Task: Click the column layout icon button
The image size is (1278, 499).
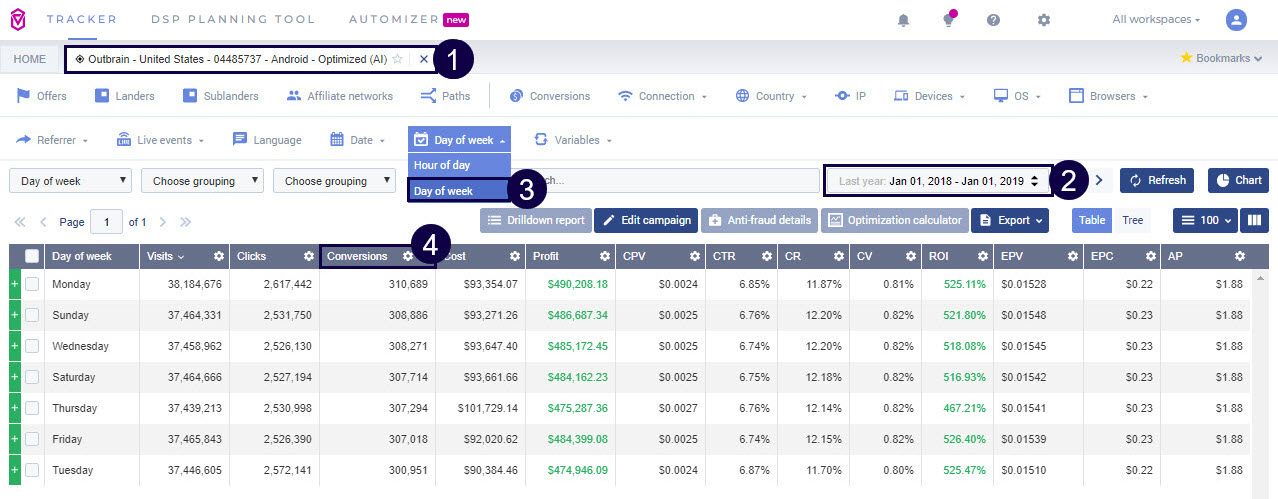Action: (1254, 220)
